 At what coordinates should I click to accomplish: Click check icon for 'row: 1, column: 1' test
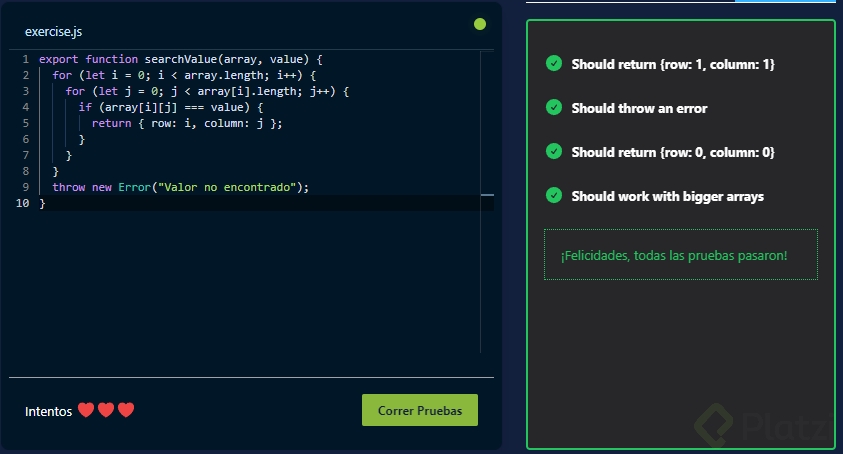[554, 63]
